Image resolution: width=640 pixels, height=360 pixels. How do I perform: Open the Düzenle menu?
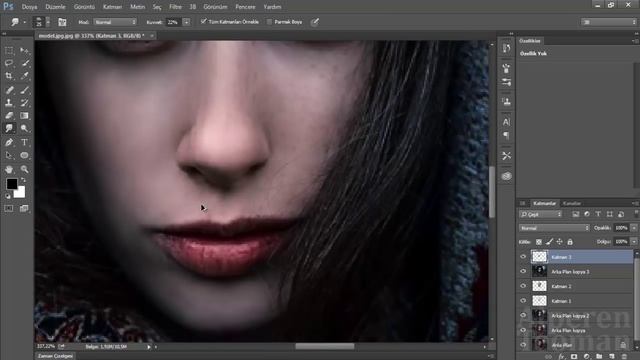click(x=56, y=7)
